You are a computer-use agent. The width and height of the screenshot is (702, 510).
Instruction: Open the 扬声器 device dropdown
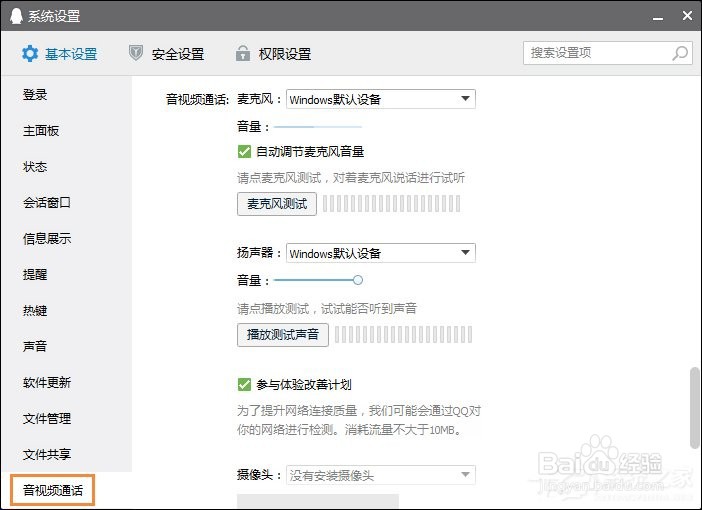click(x=381, y=253)
